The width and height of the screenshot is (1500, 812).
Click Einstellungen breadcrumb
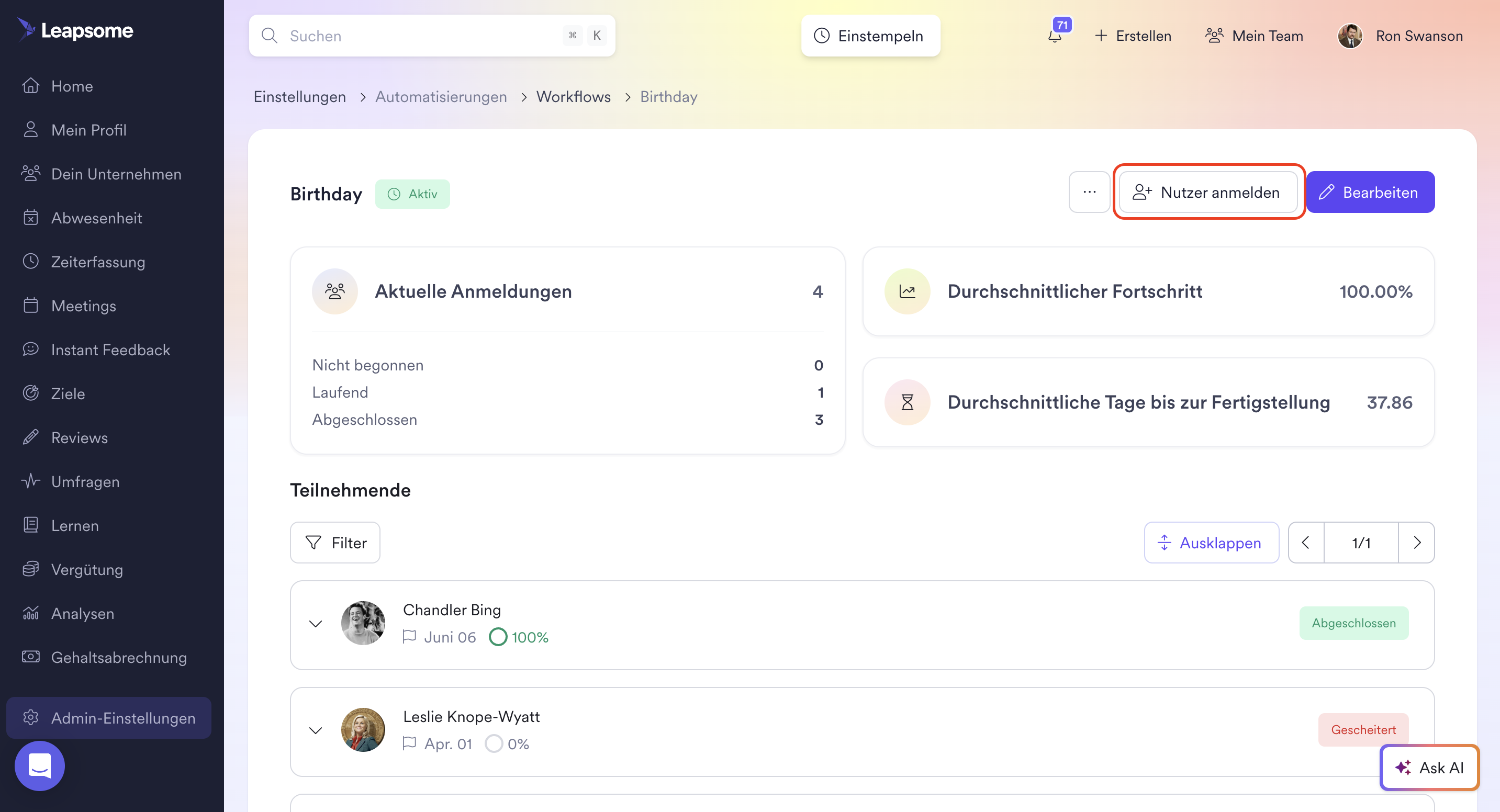click(299, 97)
